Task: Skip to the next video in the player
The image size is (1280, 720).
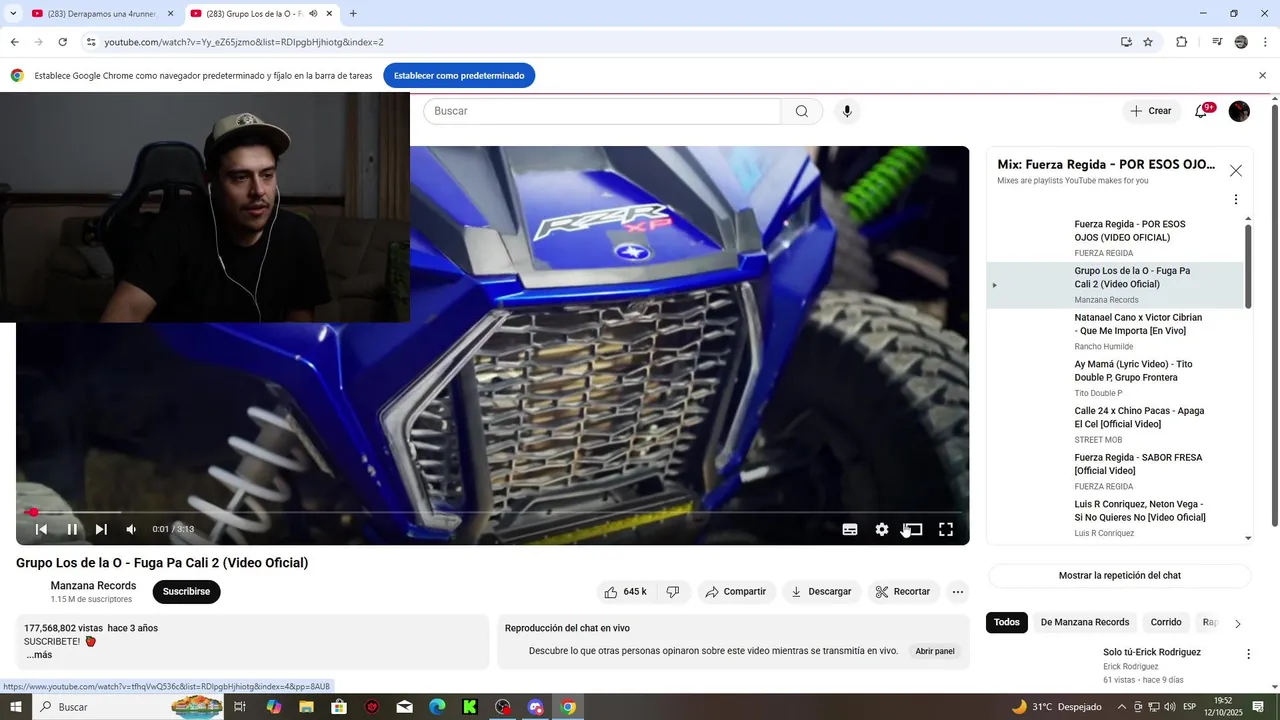Action: click(x=101, y=529)
